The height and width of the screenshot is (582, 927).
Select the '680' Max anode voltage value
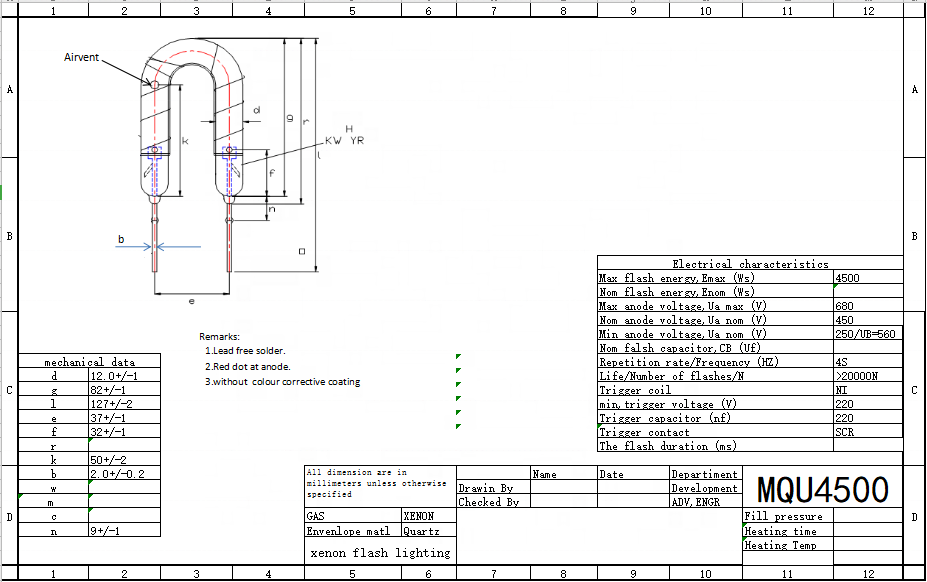(x=868, y=305)
